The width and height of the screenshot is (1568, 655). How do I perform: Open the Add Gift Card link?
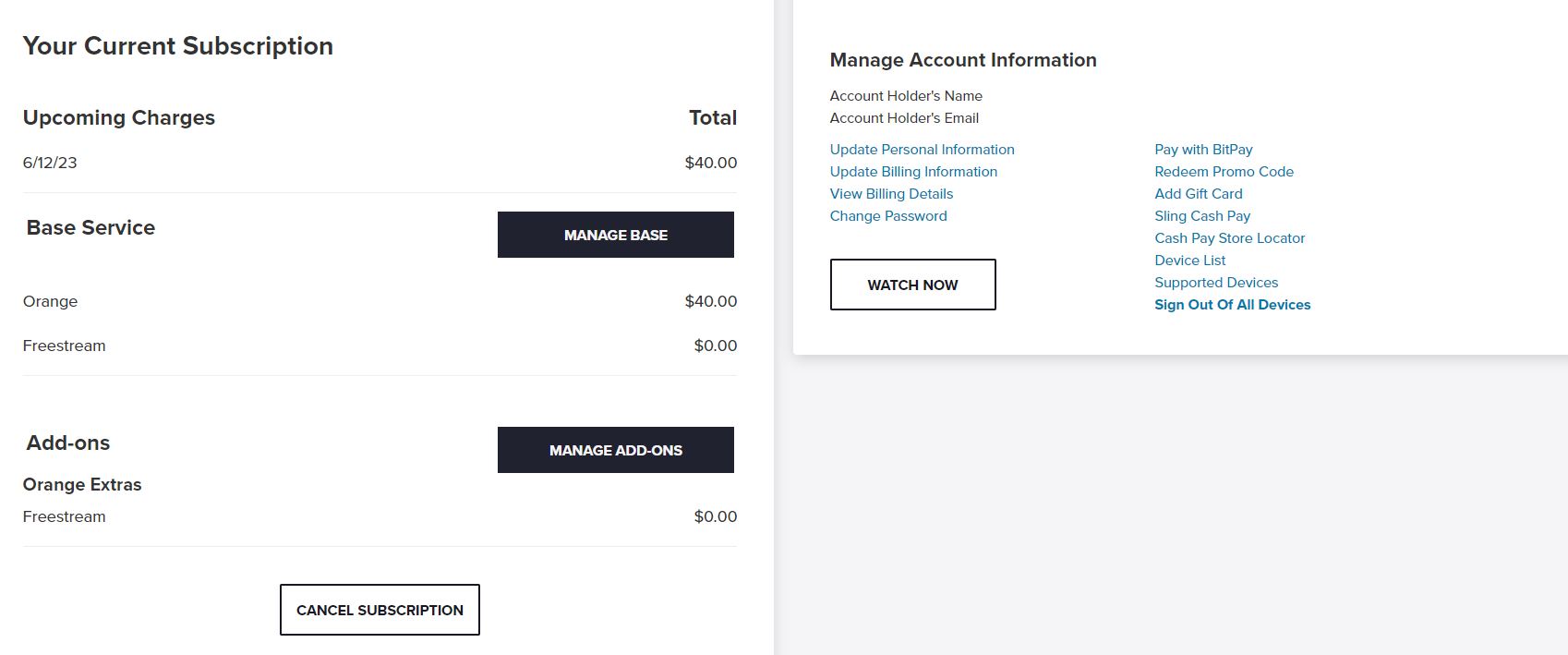(1198, 194)
